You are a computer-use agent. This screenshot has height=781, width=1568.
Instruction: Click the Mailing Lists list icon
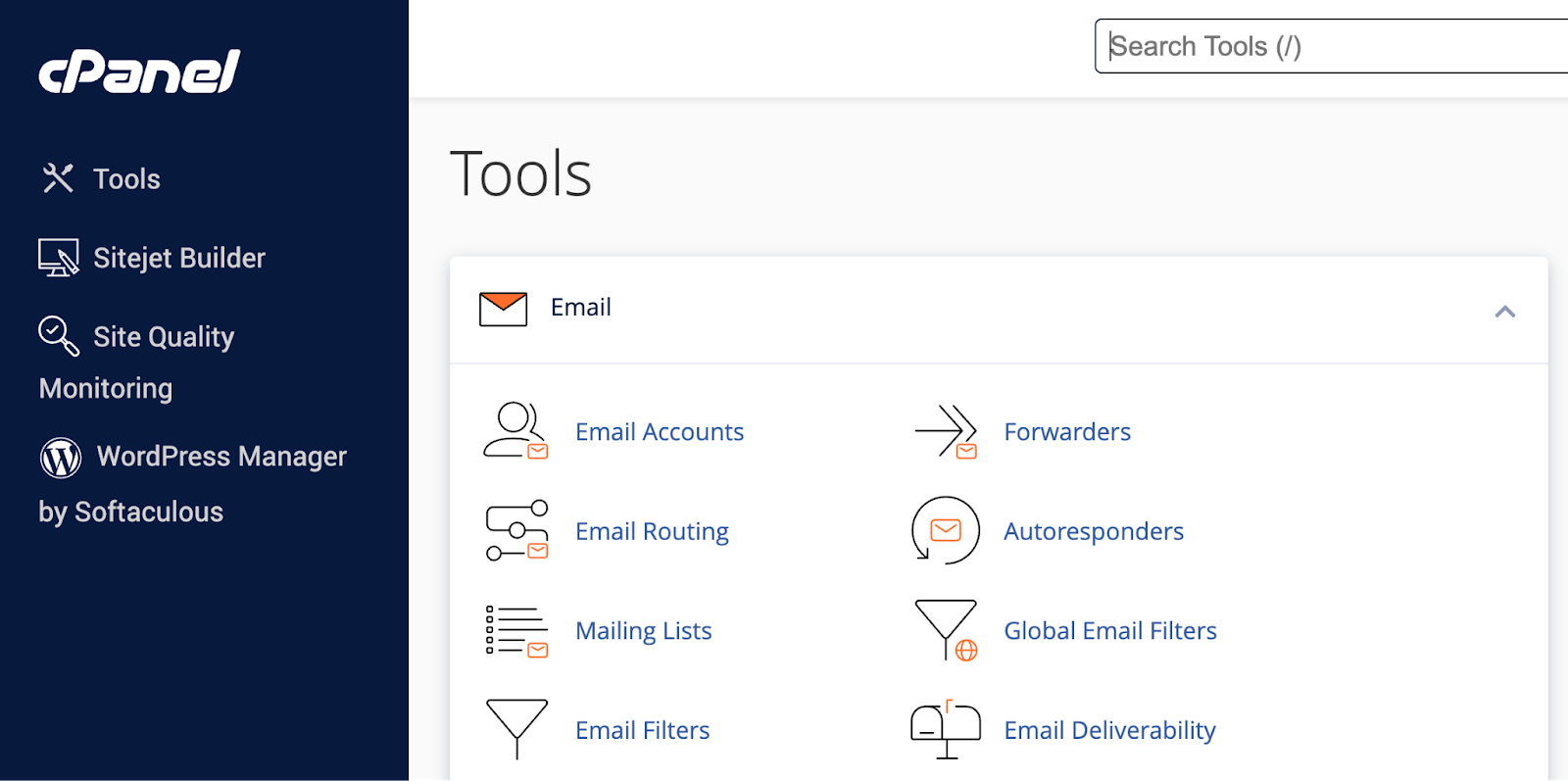click(516, 630)
